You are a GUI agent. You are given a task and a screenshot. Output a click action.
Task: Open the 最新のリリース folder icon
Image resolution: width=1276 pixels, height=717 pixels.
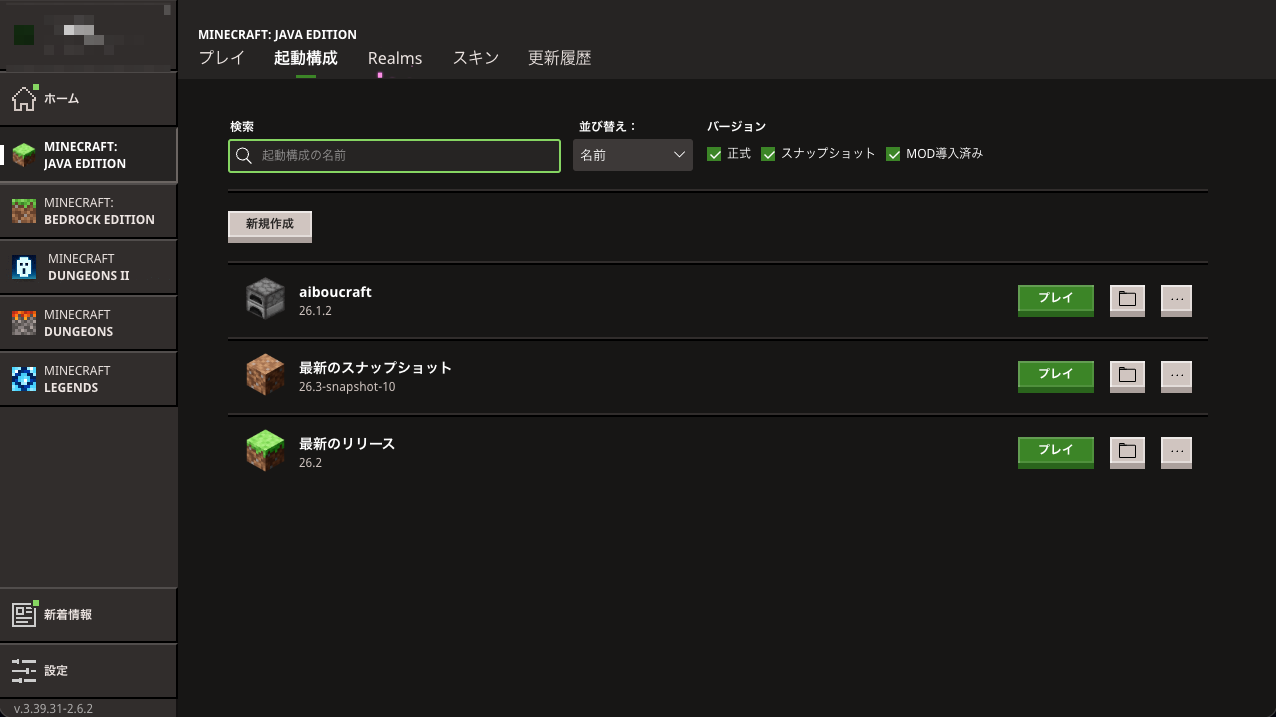pyautogui.click(x=1127, y=451)
